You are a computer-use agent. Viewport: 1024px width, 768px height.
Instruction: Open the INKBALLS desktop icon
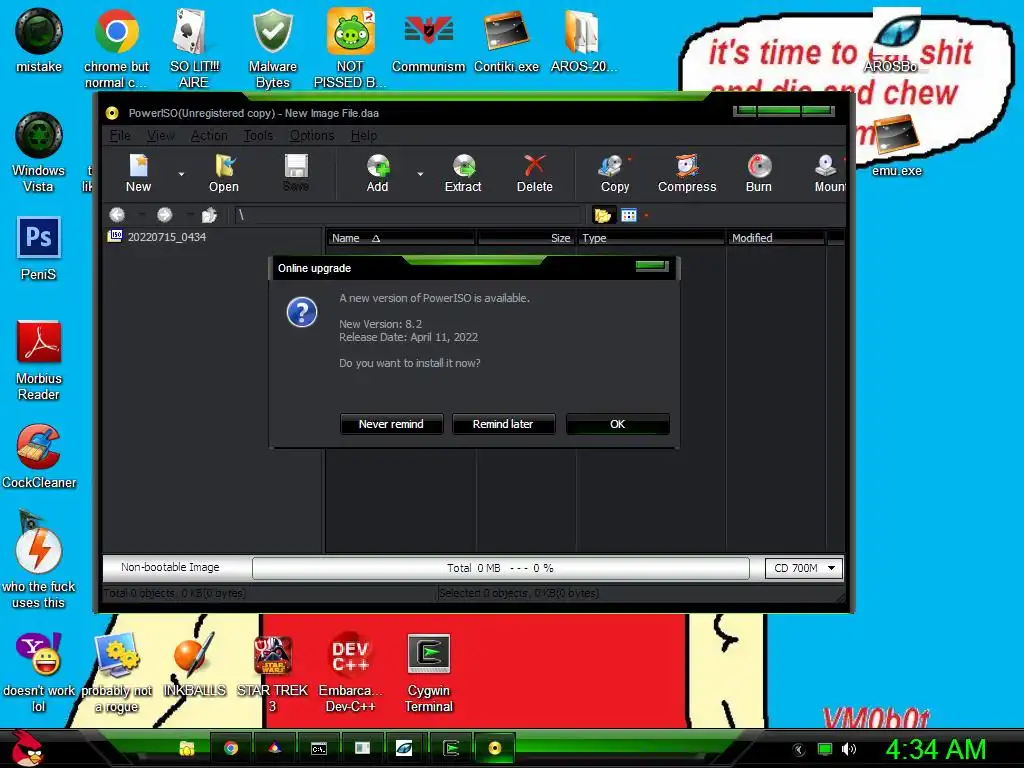click(194, 665)
